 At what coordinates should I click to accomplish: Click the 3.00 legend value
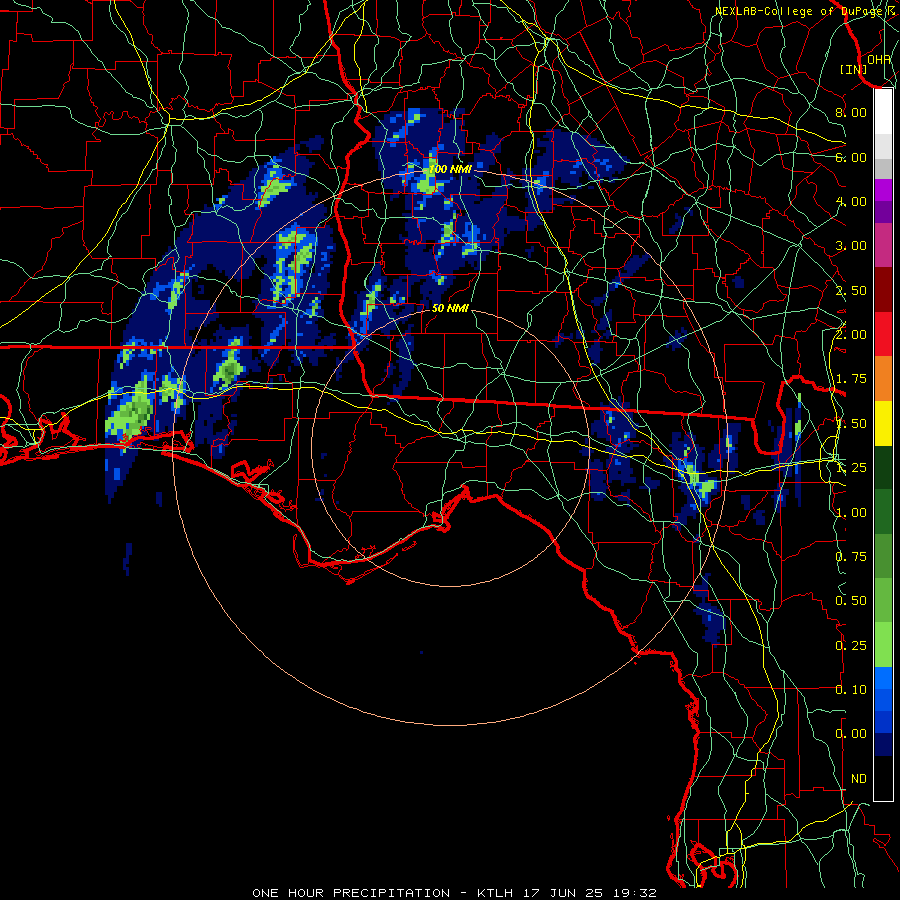851,246
